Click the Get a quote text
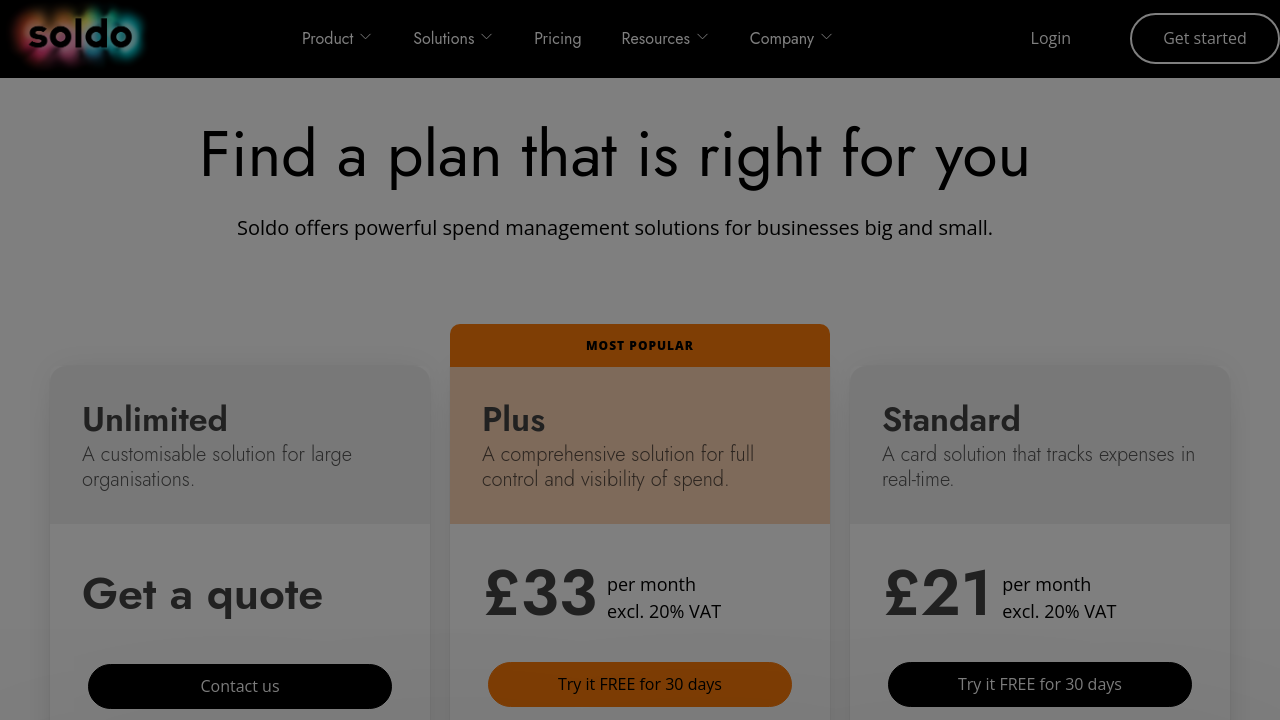Viewport: 1280px width, 720px height. tap(202, 595)
